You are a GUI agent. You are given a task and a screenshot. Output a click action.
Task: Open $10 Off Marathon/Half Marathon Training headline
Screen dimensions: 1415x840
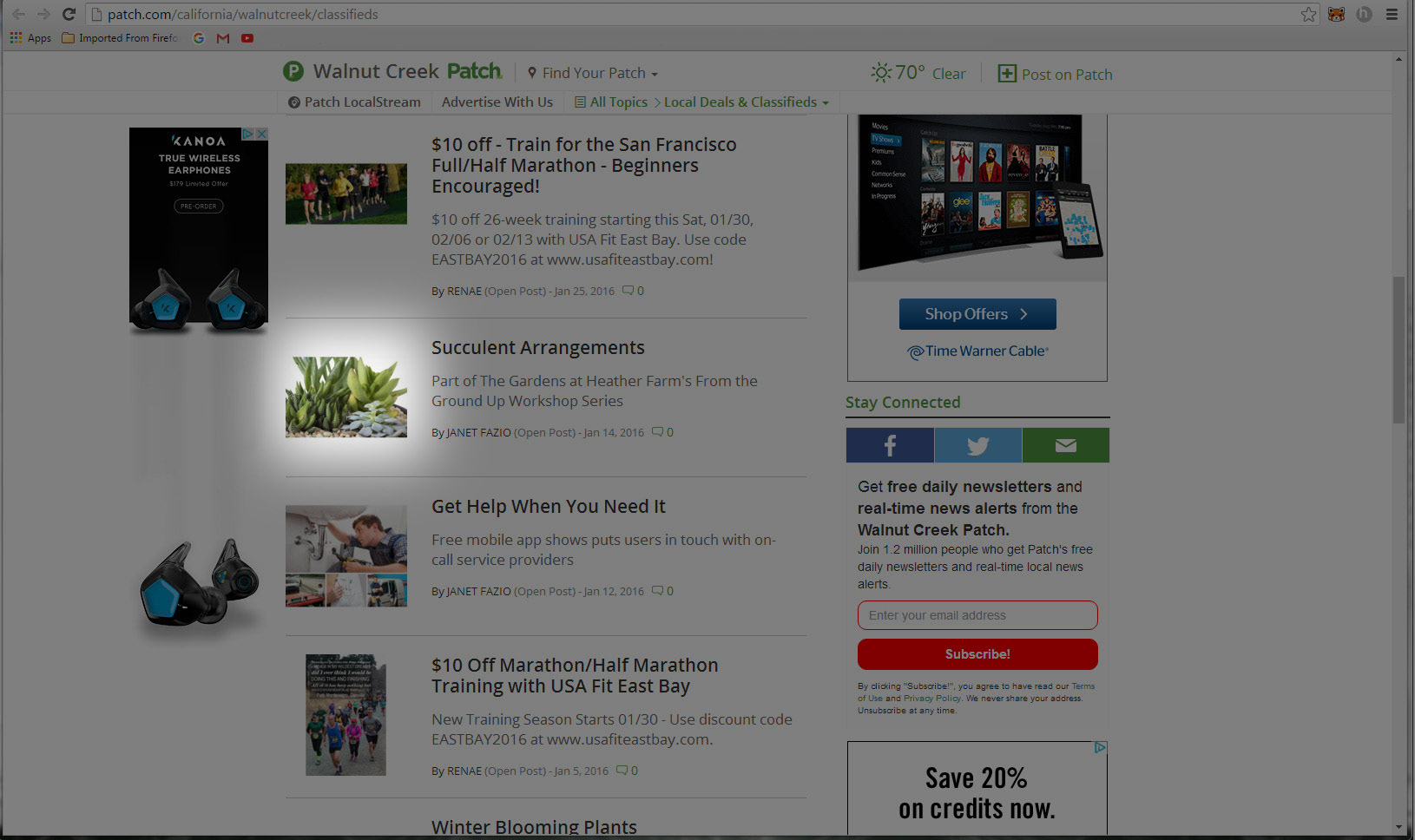coord(575,675)
